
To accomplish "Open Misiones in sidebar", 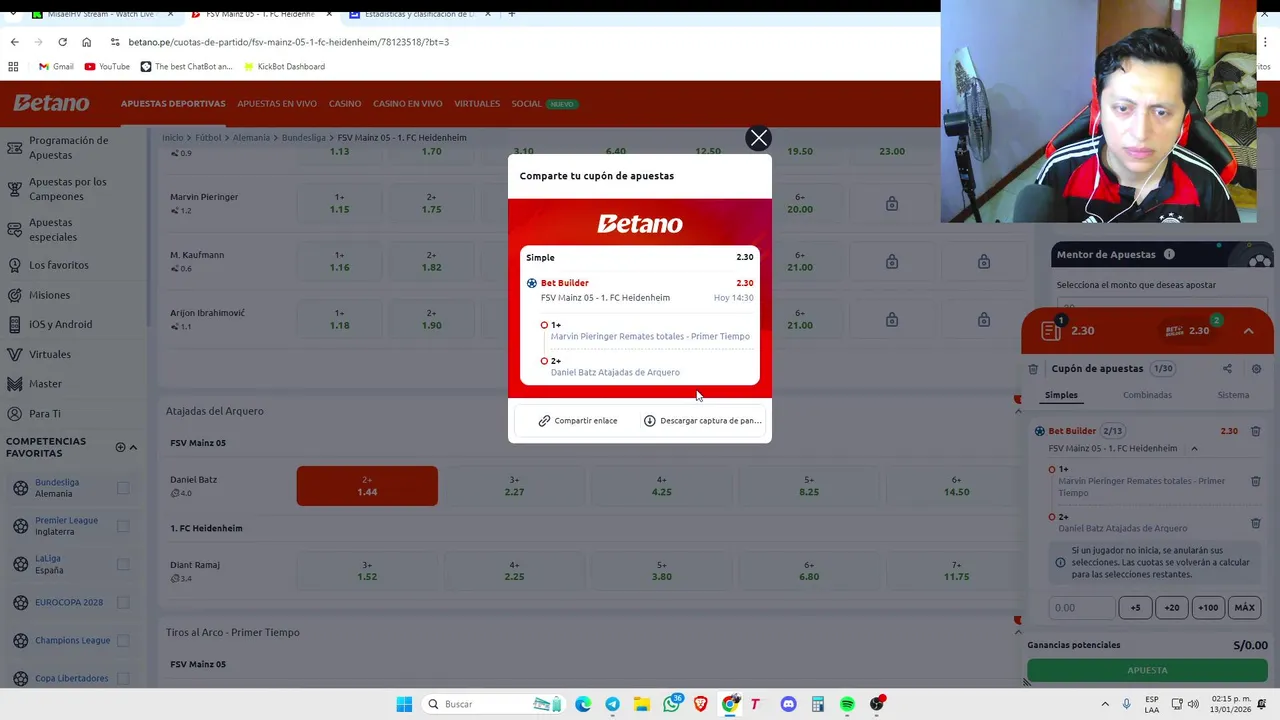I will [x=49, y=295].
